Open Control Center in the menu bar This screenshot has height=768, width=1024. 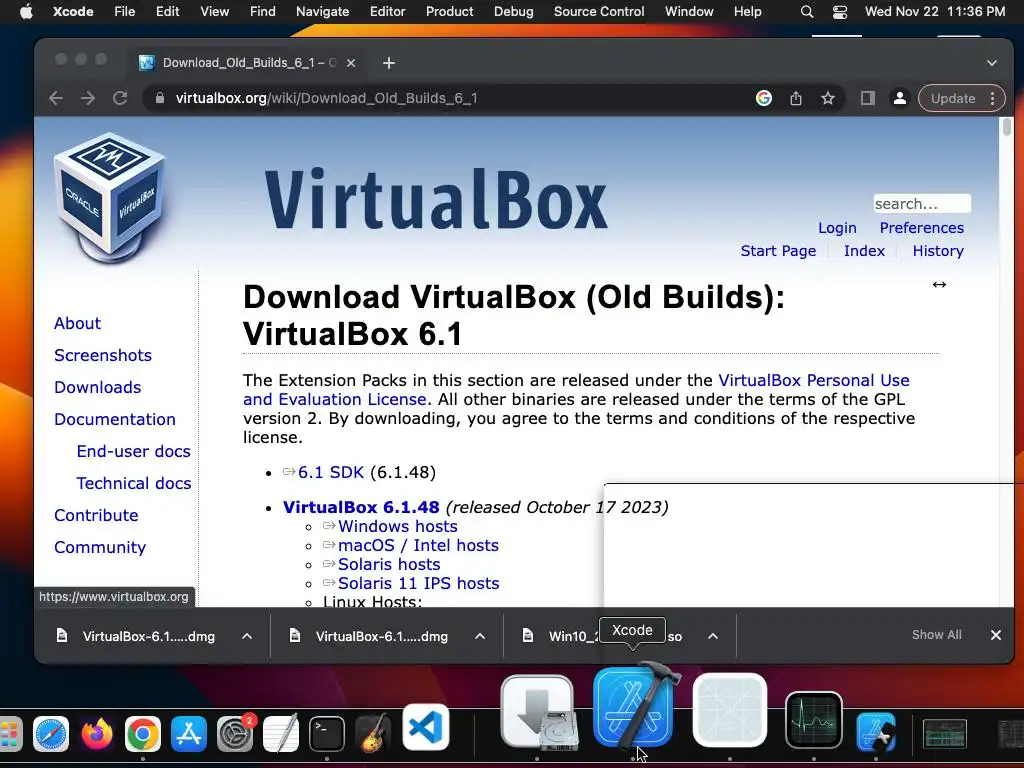pyautogui.click(x=840, y=12)
